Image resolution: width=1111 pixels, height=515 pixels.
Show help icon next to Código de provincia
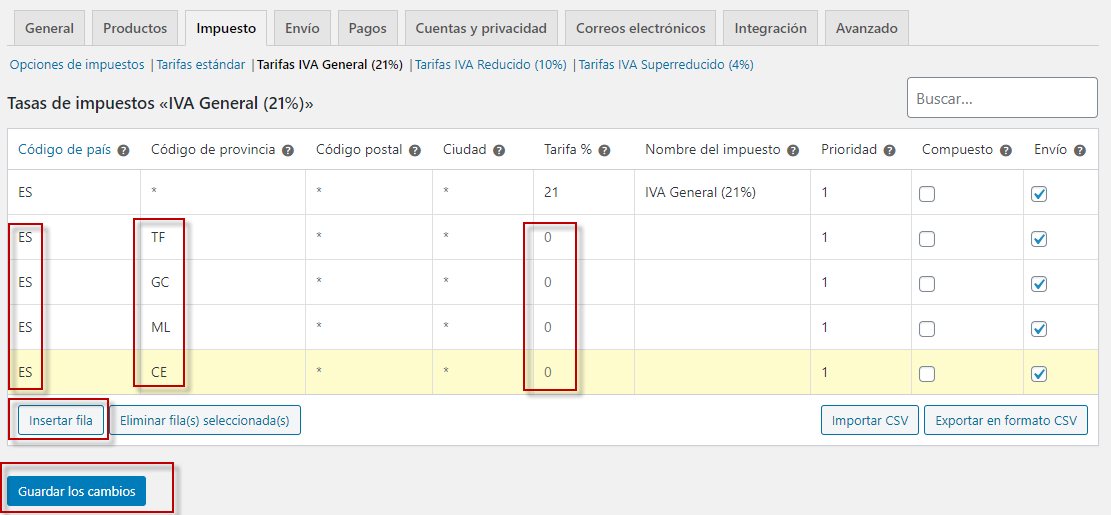(x=288, y=150)
